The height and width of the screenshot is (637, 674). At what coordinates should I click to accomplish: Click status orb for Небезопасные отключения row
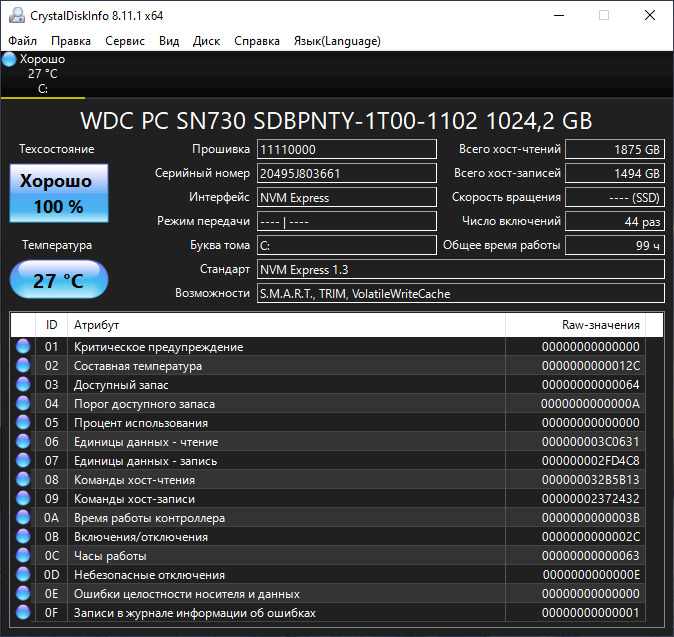pos(23,575)
